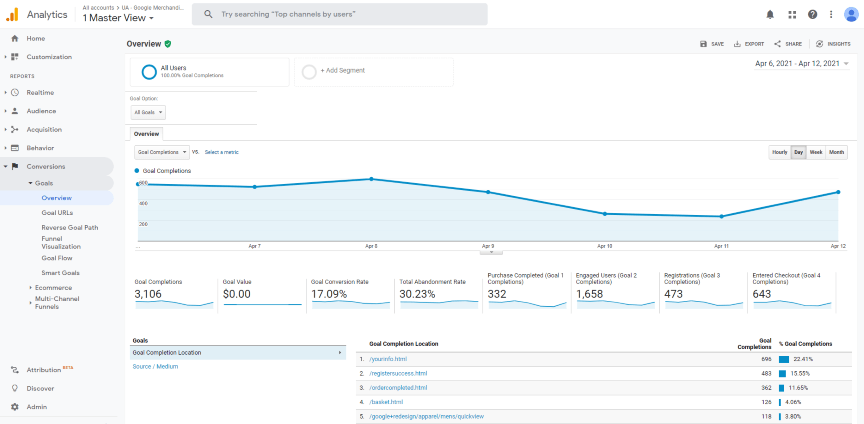Click the Apr 8 data point on chart

point(371,179)
